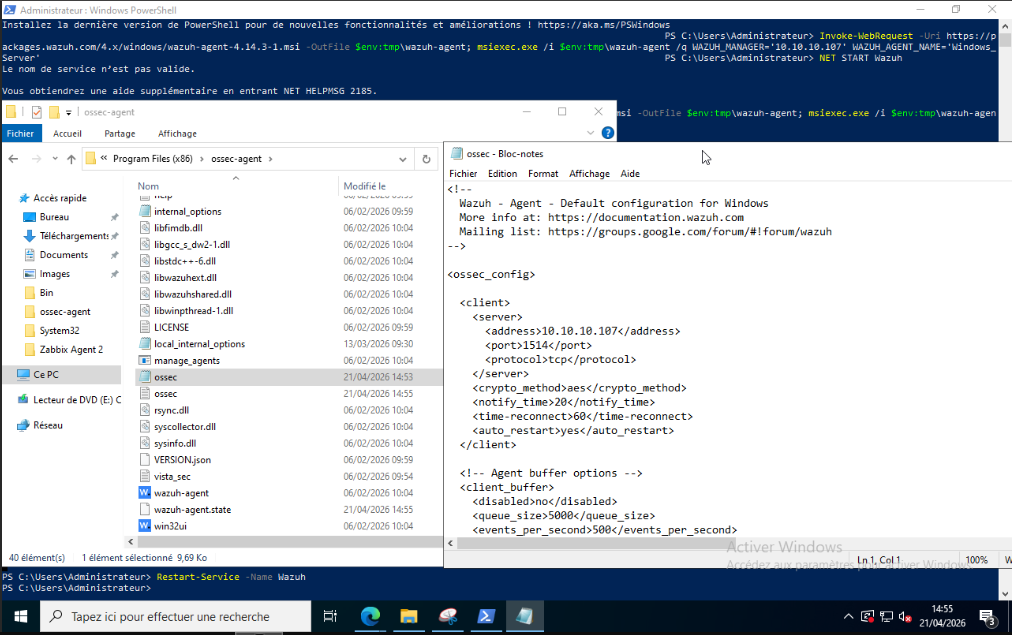
Task: Open muted volume tray icon
Action: pos(905,617)
